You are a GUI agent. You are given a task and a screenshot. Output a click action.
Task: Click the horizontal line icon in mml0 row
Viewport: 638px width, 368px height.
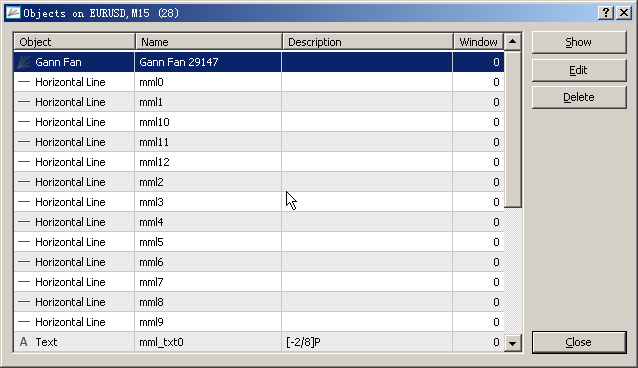click(x=24, y=82)
